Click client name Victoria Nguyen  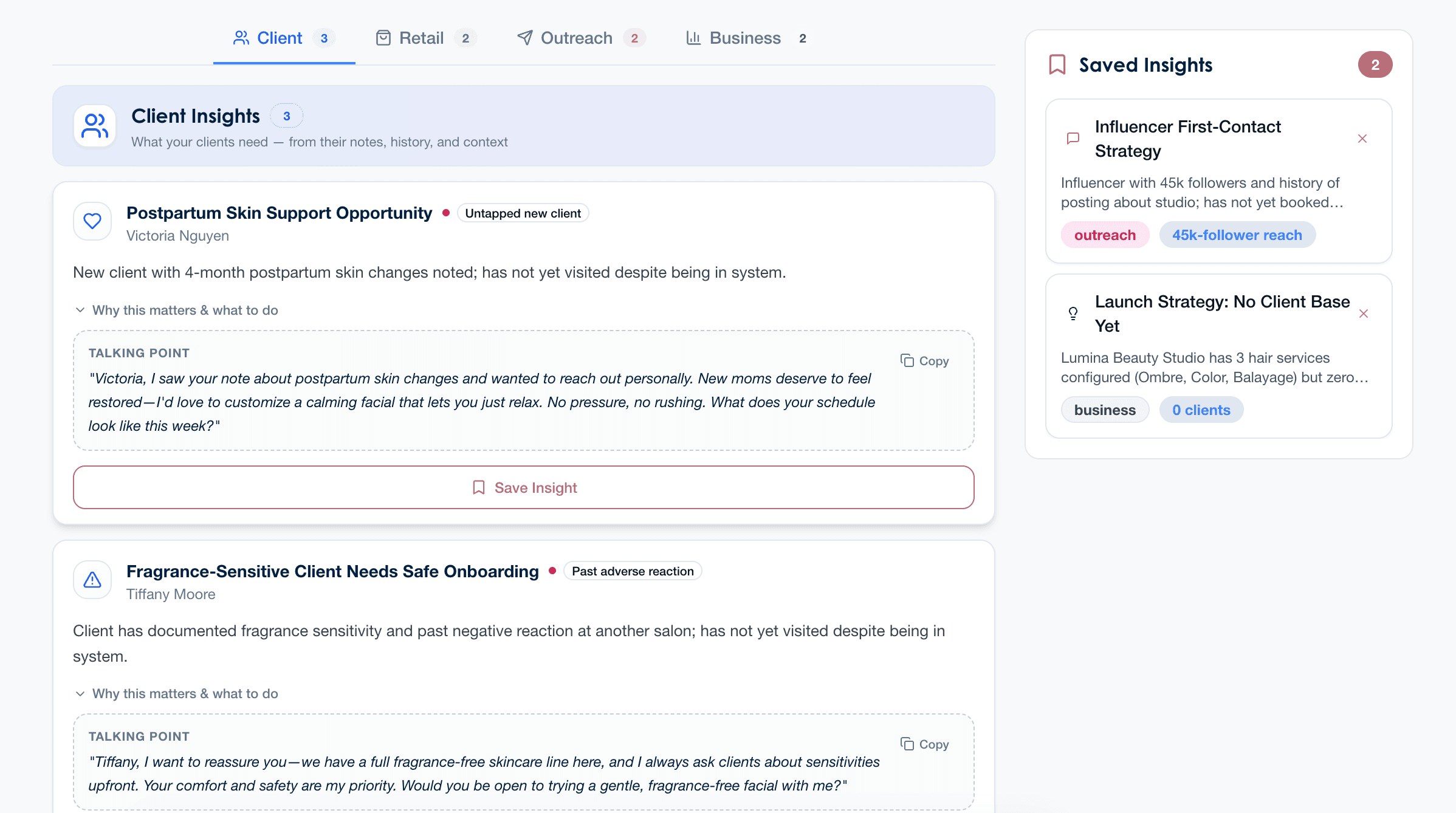[177, 236]
